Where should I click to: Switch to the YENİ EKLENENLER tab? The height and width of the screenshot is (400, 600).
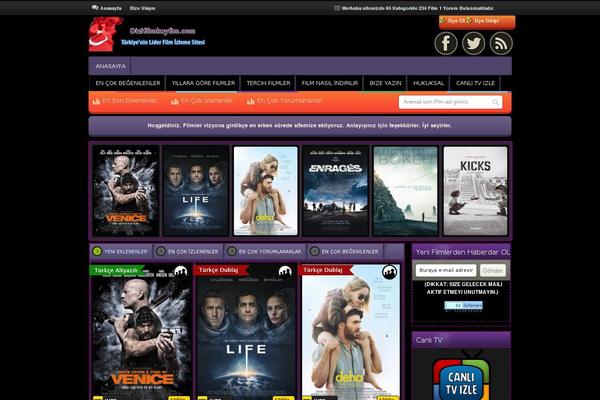pyautogui.click(x=121, y=251)
